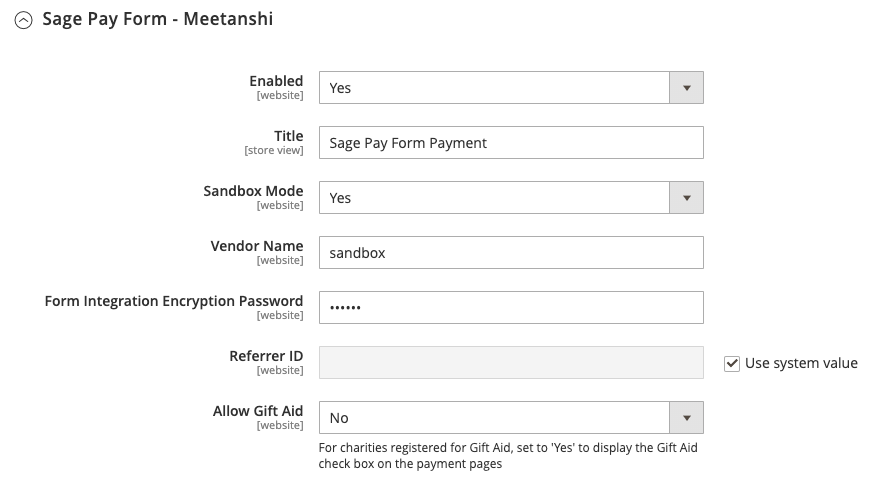Click the Allow Gift Aid label
The image size is (871, 484).
pyautogui.click(x=258, y=411)
